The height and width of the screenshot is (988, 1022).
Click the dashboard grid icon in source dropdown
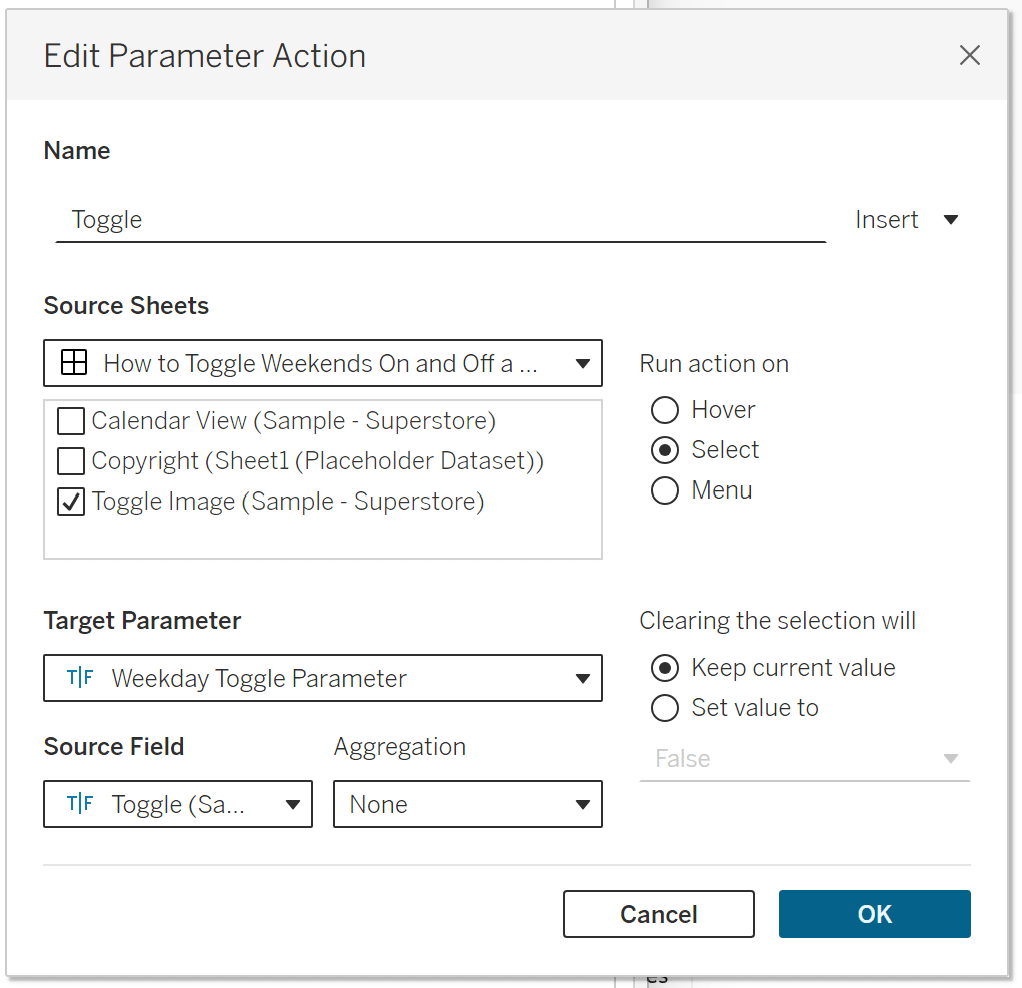click(74, 362)
